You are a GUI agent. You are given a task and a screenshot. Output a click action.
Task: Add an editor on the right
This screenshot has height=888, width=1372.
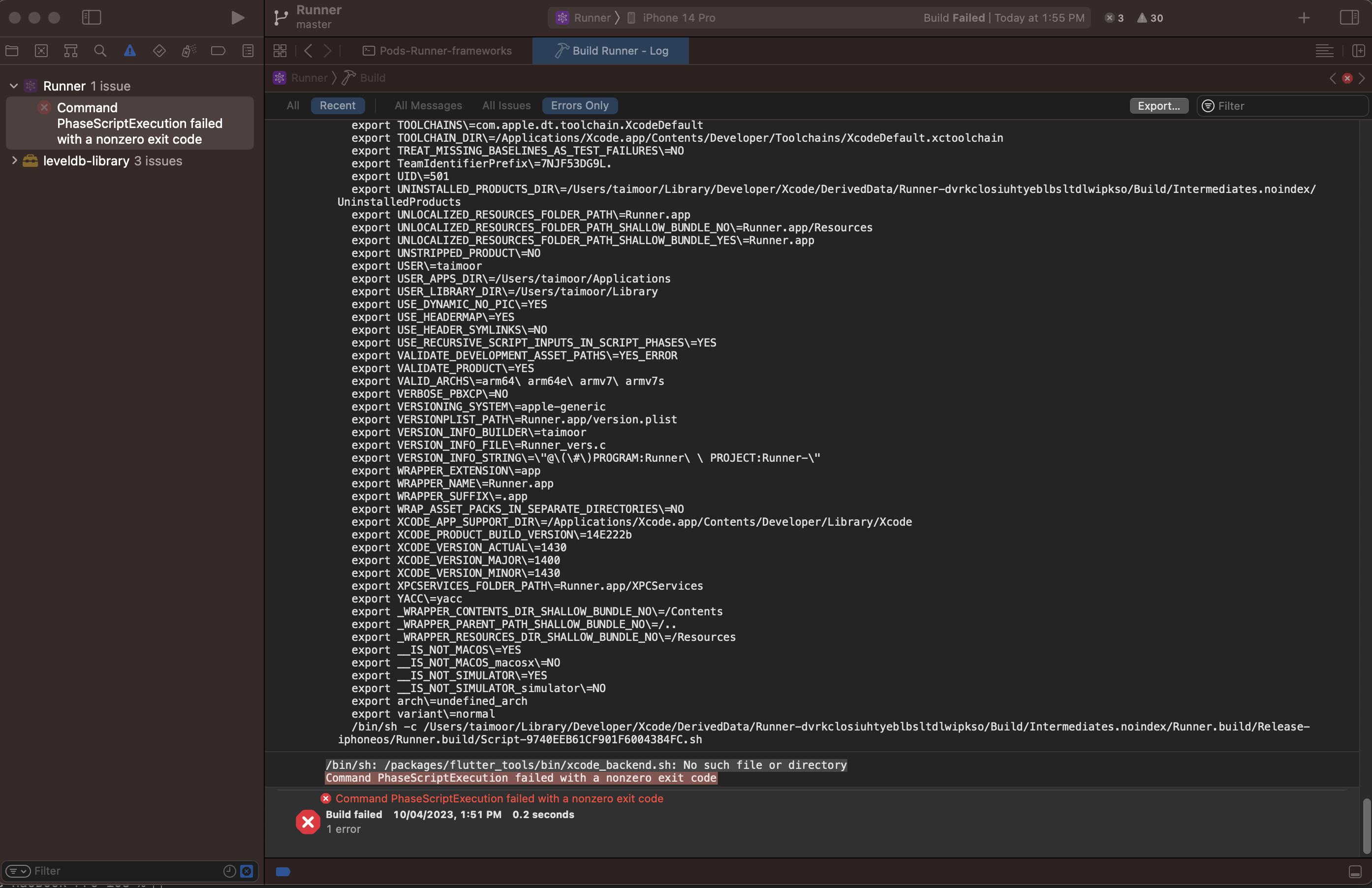[1358, 51]
